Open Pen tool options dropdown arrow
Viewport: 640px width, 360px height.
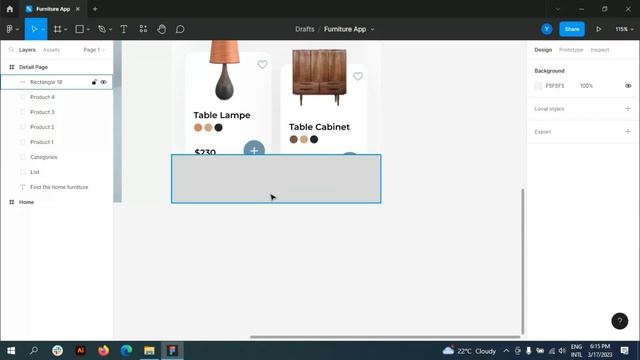coord(110,29)
